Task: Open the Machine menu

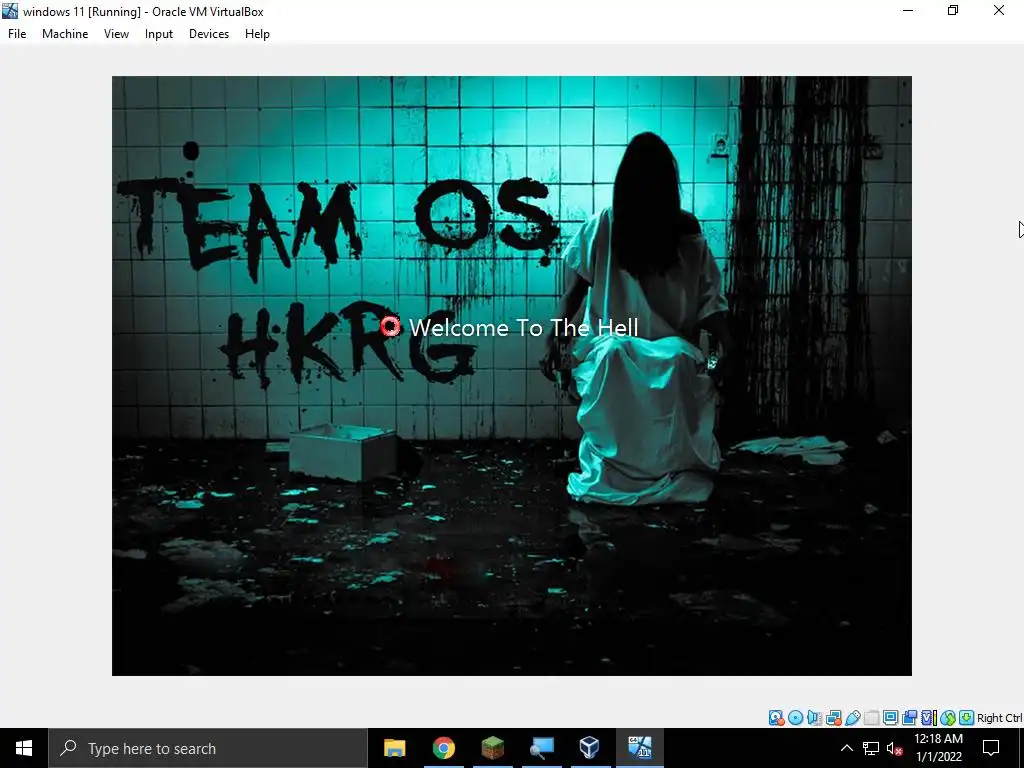Action: pos(65,34)
